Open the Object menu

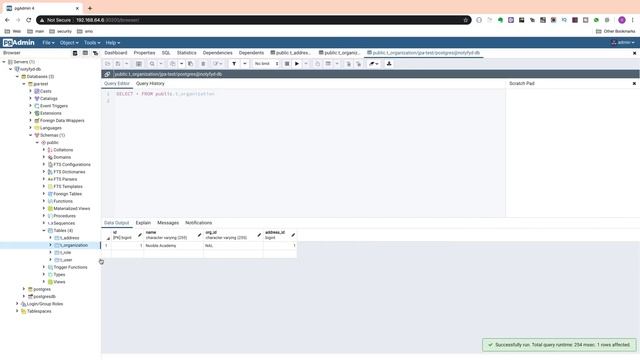click(69, 42)
